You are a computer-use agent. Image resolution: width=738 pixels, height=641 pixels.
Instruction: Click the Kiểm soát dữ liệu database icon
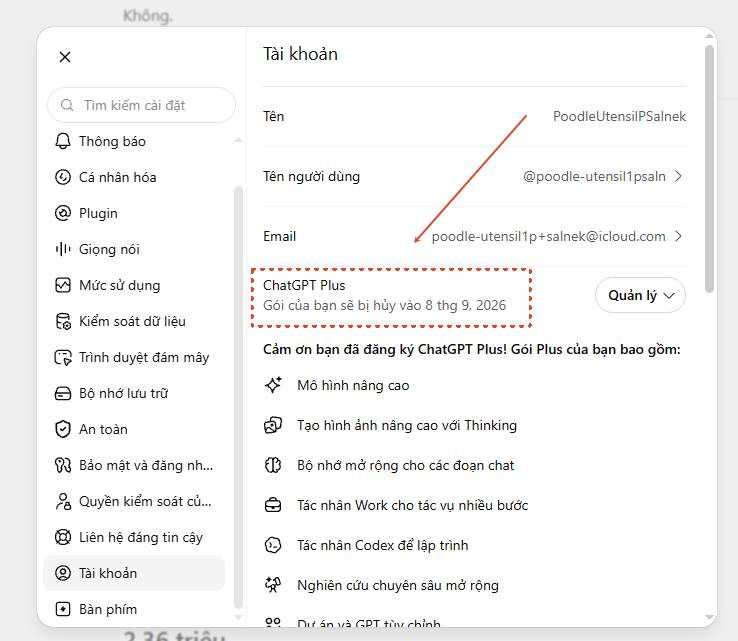pos(63,321)
